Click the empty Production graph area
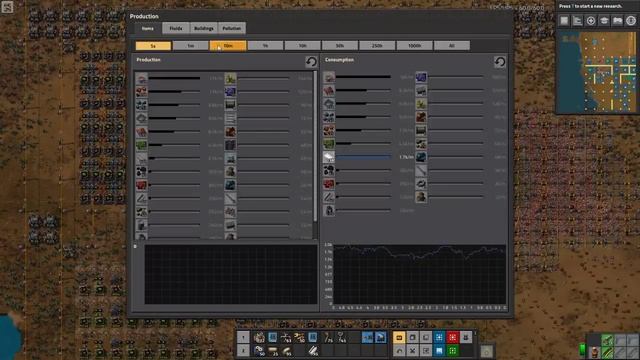 point(231,274)
